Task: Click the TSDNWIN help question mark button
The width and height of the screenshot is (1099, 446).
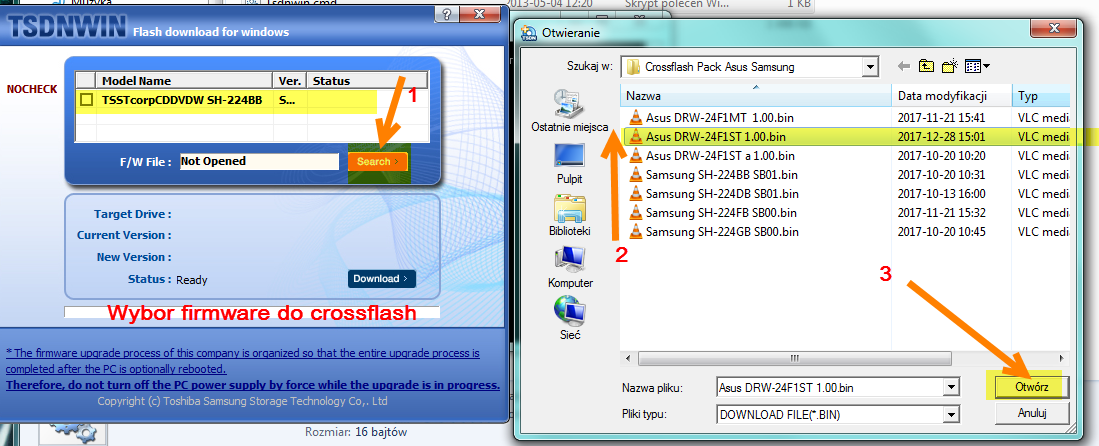Action: [x=448, y=13]
